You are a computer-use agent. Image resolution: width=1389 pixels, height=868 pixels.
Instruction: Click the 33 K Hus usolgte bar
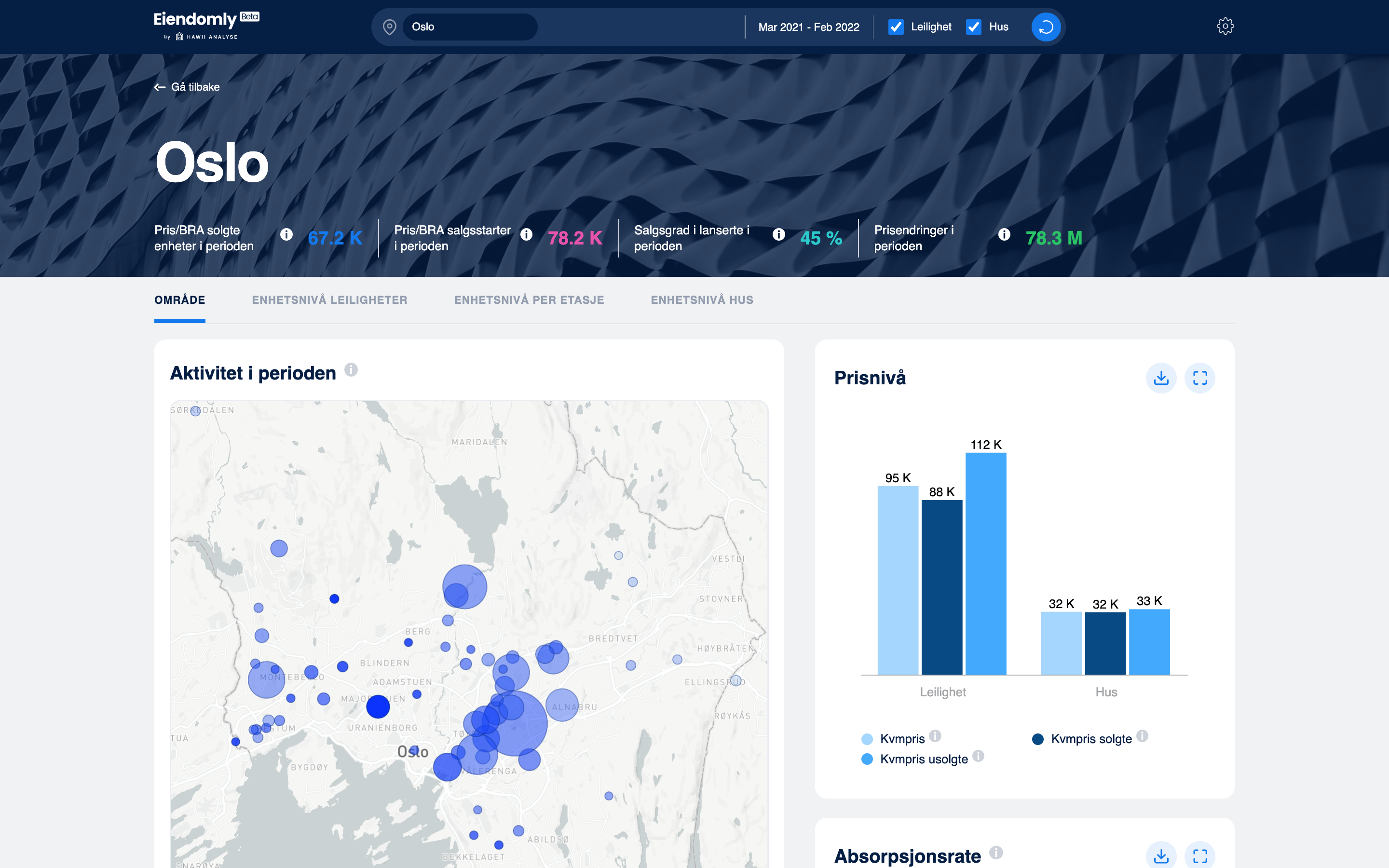point(1149,642)
